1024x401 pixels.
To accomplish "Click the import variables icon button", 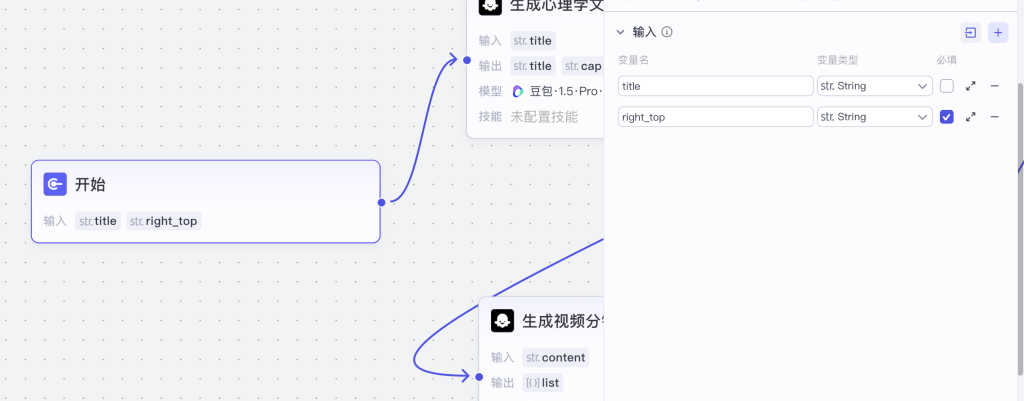I will click(x=970, y=33).
